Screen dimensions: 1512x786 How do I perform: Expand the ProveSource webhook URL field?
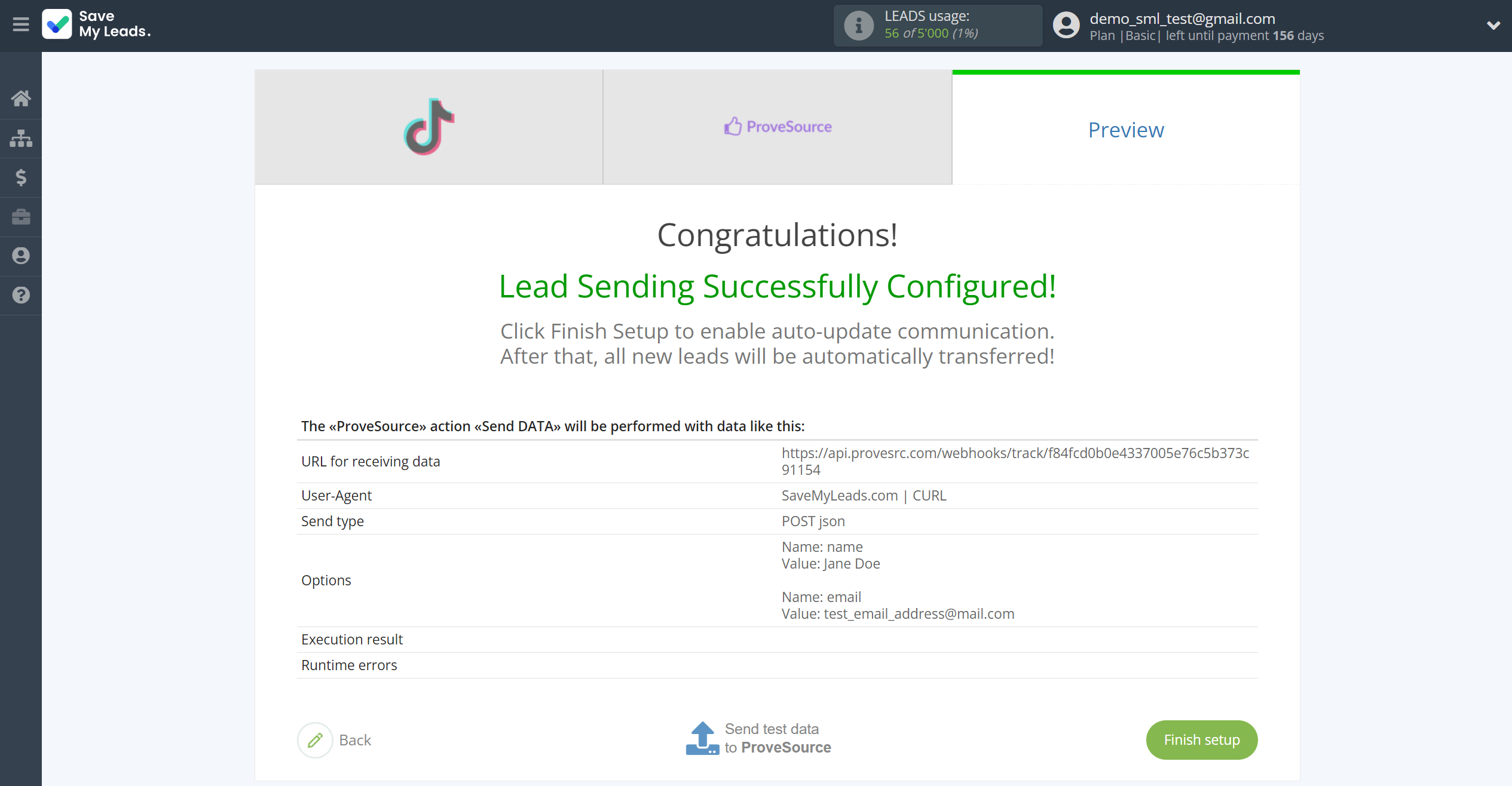1015,461
